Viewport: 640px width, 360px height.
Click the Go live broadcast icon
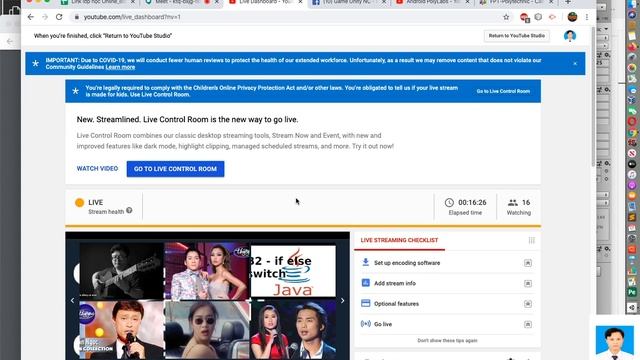pos(366,324)
